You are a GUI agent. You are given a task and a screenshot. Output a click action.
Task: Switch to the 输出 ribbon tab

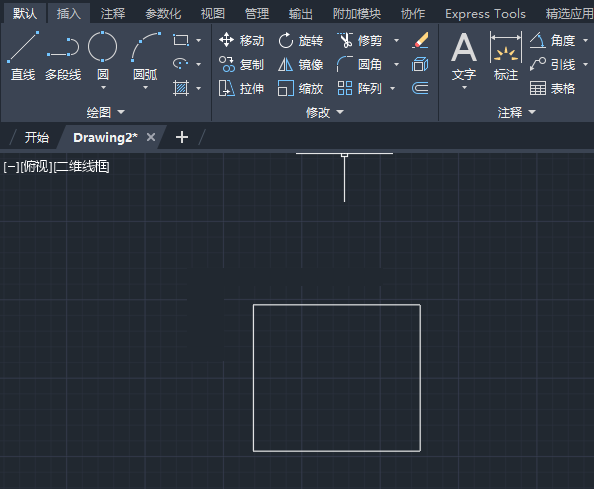coord(301,14)
